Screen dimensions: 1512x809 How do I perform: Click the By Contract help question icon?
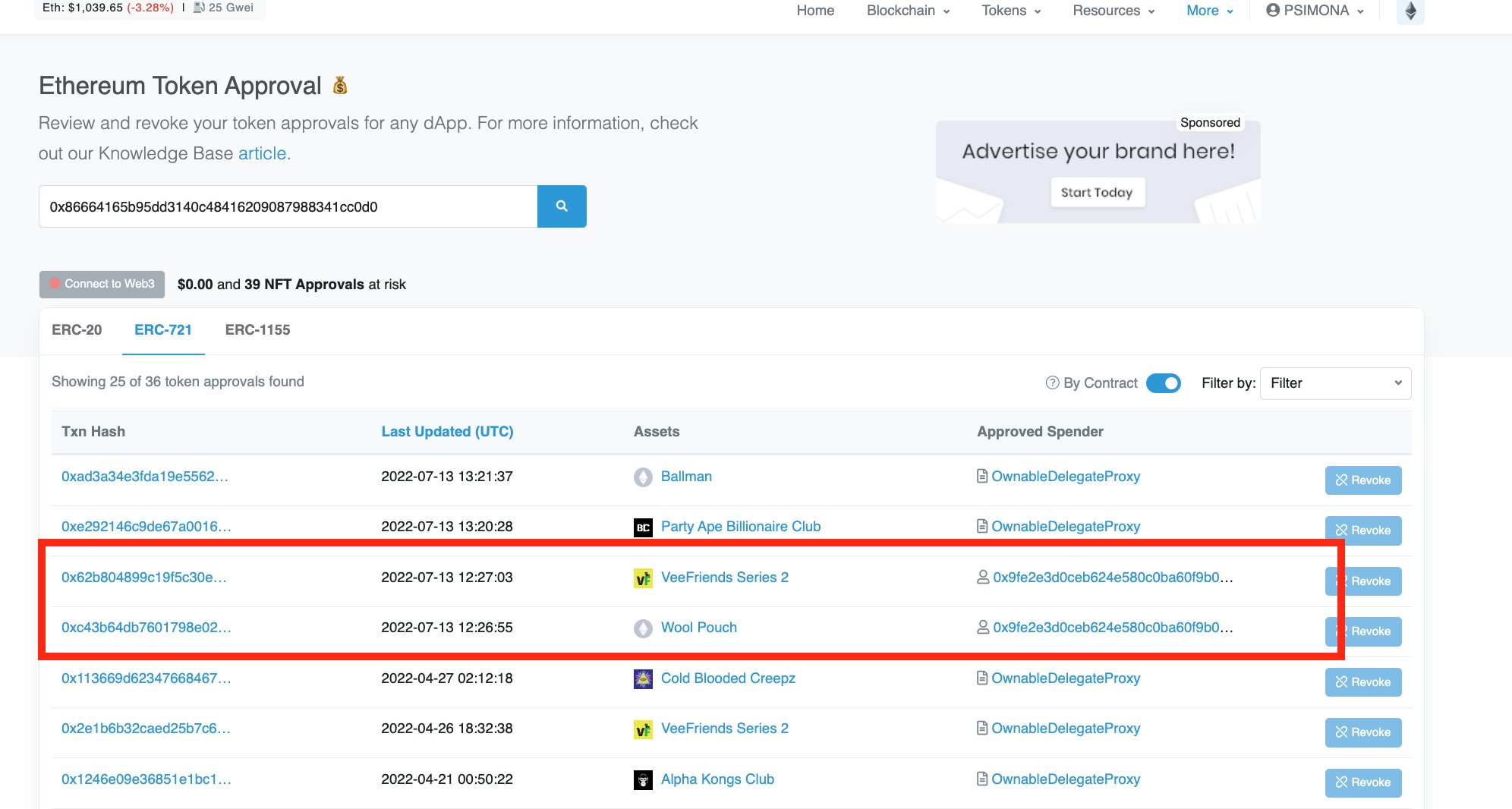pos(1052,383)
